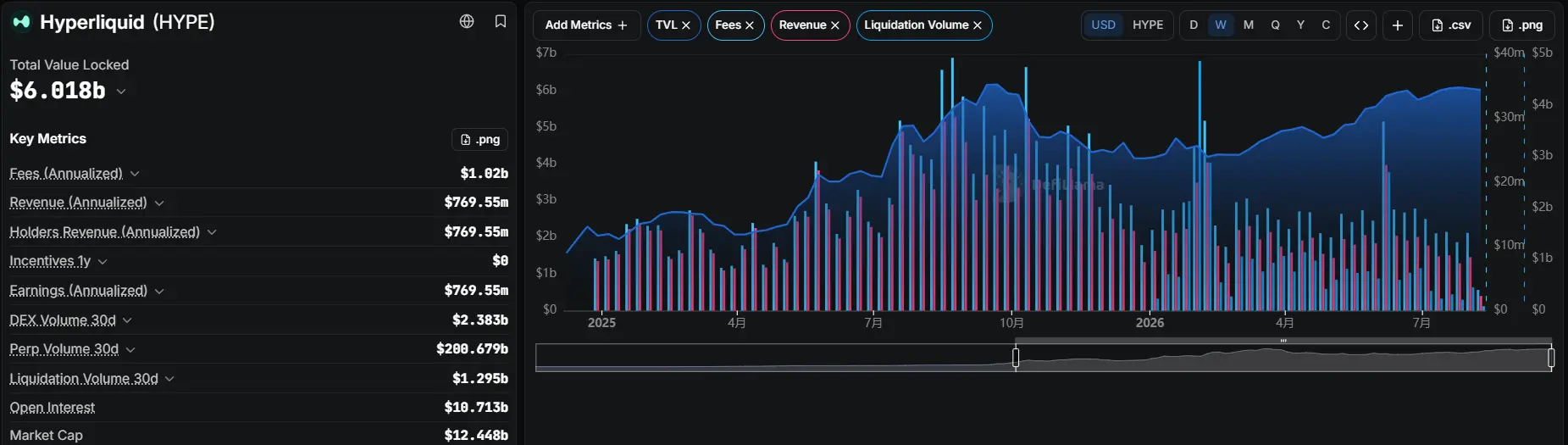1568x445 pixels.
Task: Select the weekly W interval
Action: click(x=1221, y=25)
